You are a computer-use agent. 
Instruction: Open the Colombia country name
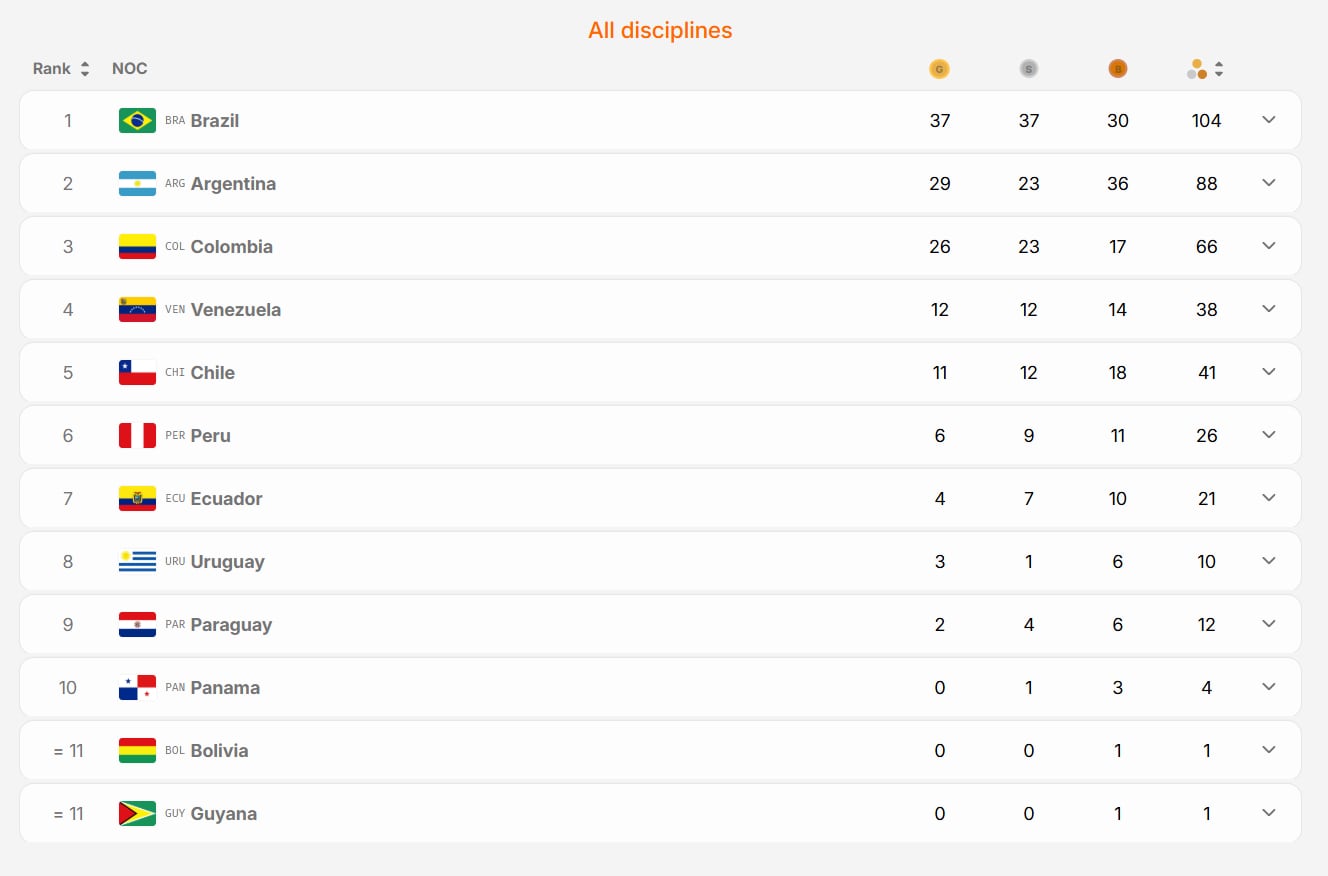pos(232,247)
